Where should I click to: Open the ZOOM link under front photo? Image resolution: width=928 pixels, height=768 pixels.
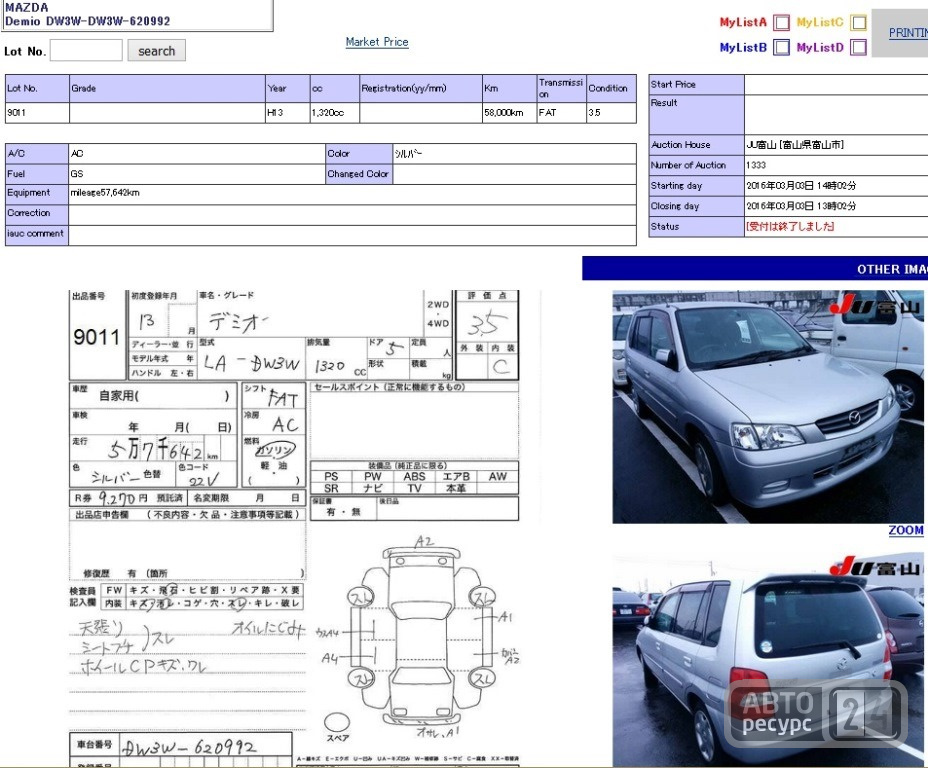(906, 530)
